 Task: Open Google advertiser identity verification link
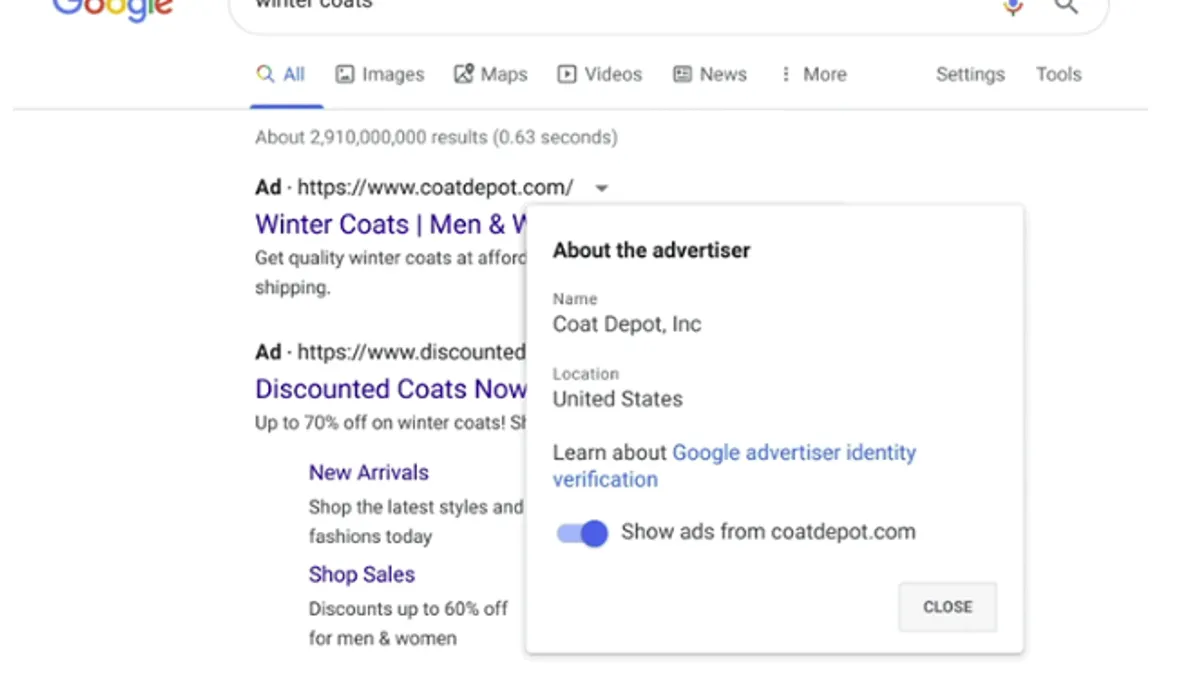pyautogui.click(x=734, y=465)
